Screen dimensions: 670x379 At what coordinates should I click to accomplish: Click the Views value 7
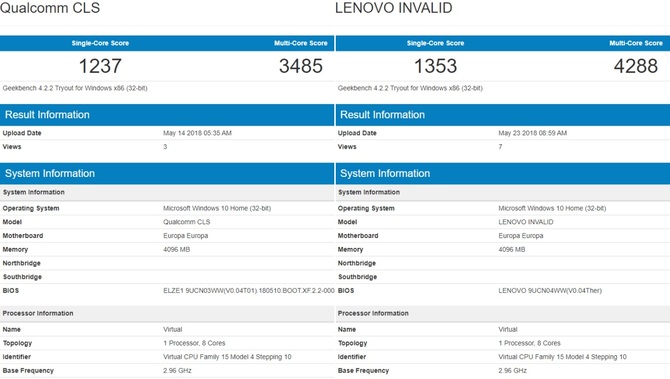pyautogui.click(x=500, y=147)
